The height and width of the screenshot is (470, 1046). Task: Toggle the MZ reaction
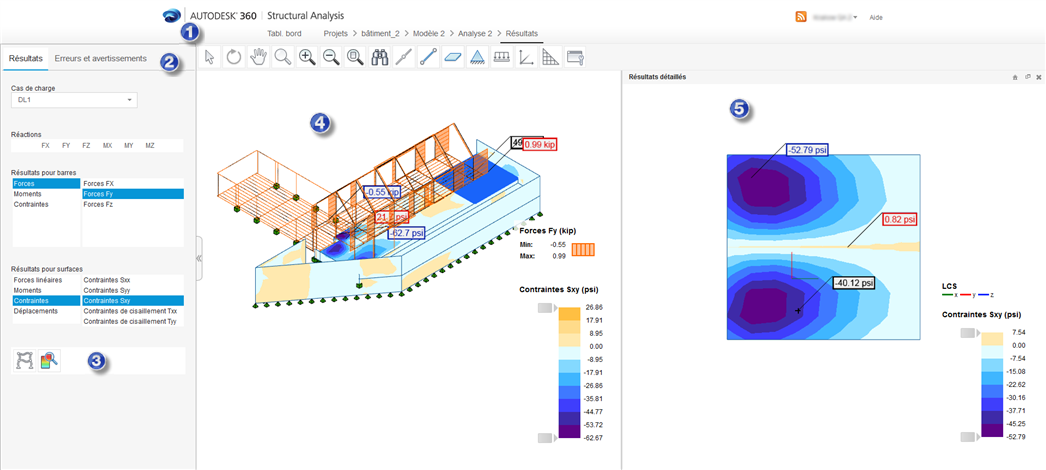pos(149,145)
